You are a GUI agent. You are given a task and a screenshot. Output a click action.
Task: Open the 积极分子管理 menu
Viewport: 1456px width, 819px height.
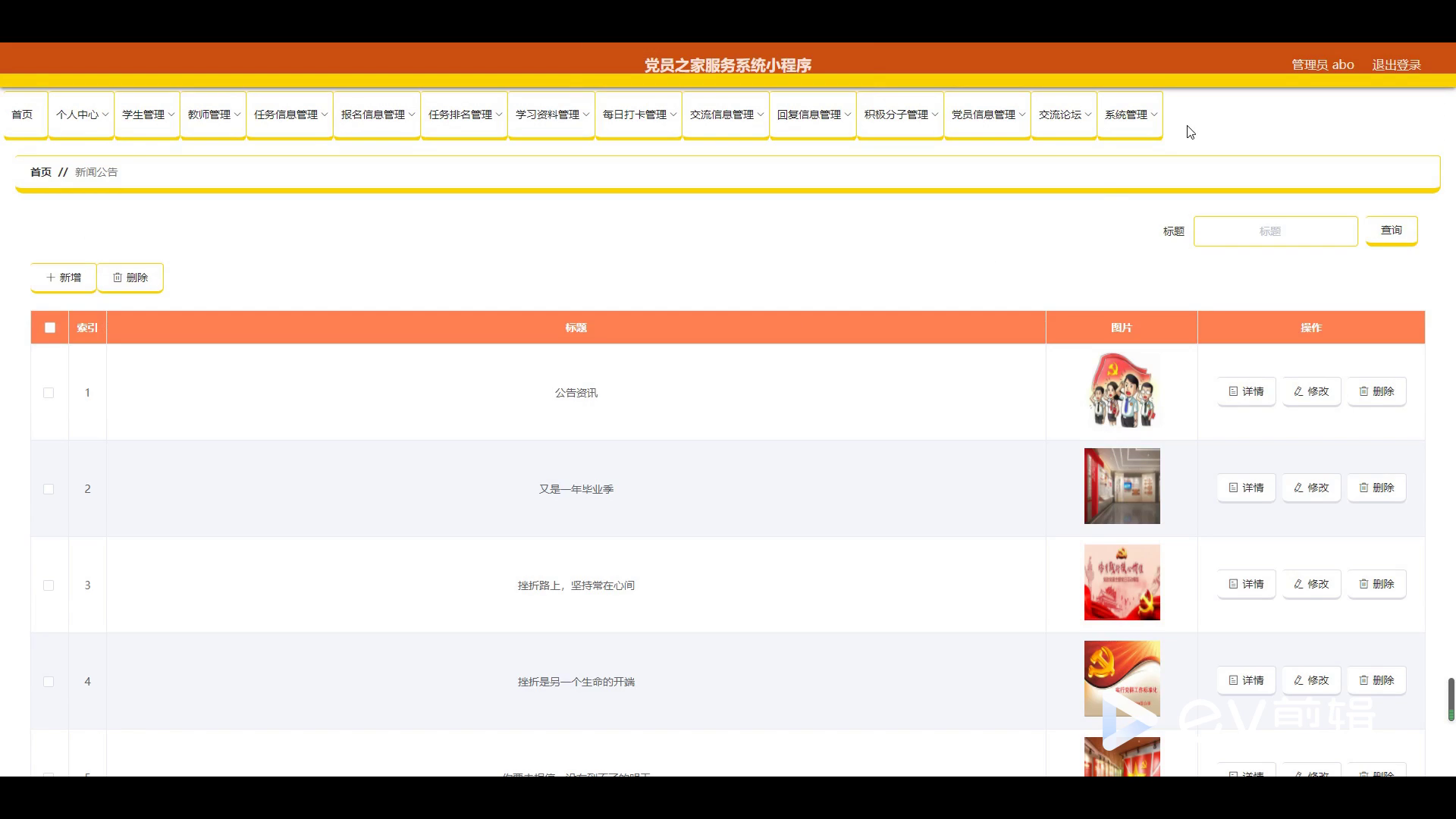(x=900, y=115)
